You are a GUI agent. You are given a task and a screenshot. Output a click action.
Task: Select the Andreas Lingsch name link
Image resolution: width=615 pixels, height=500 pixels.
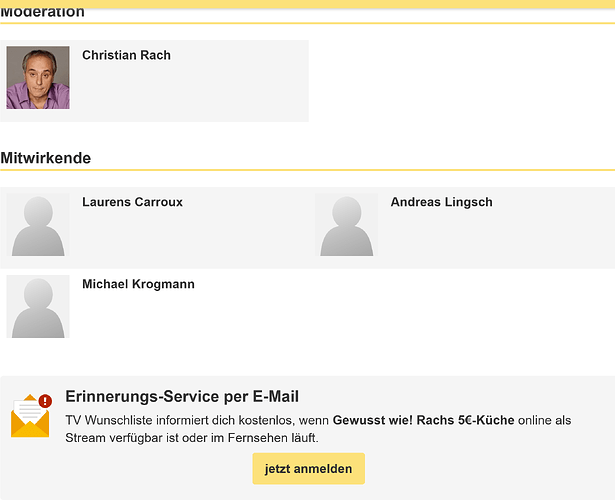[441, 202]
